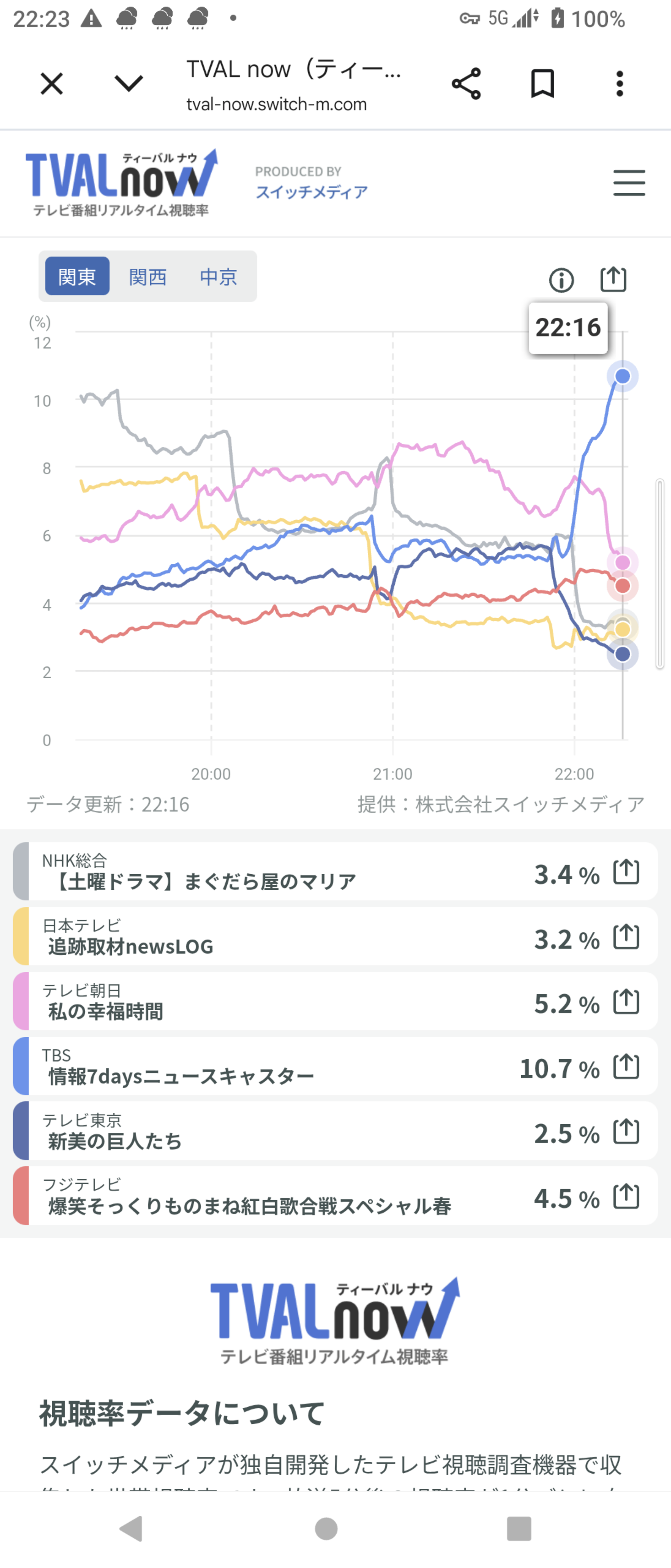671x1568 pixels.
Task: Click the chart info icon
Action: point(561,280)
